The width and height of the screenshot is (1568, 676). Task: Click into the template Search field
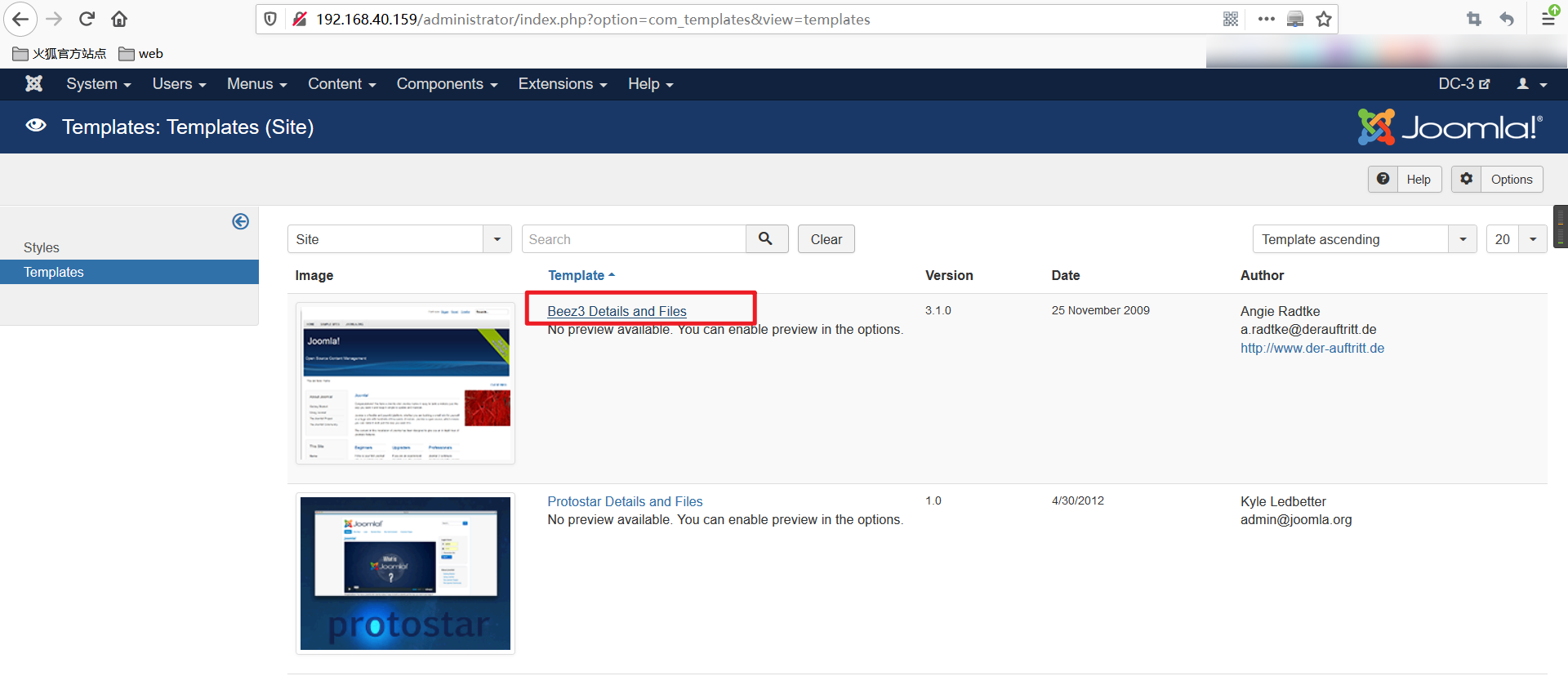[634, 239]
